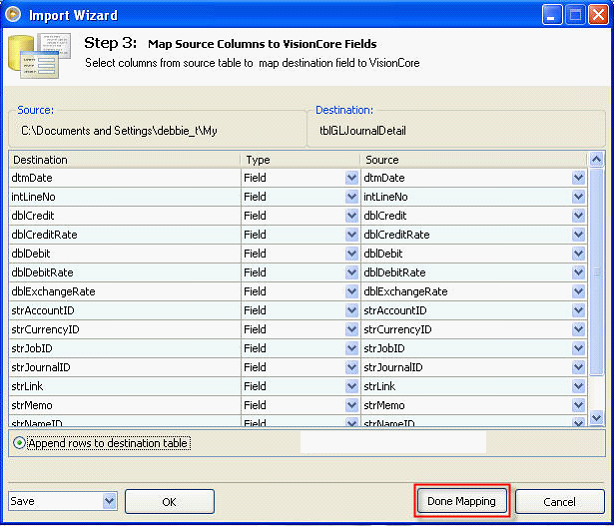Select the dblDebitRate destination cell

coord(125,273)
